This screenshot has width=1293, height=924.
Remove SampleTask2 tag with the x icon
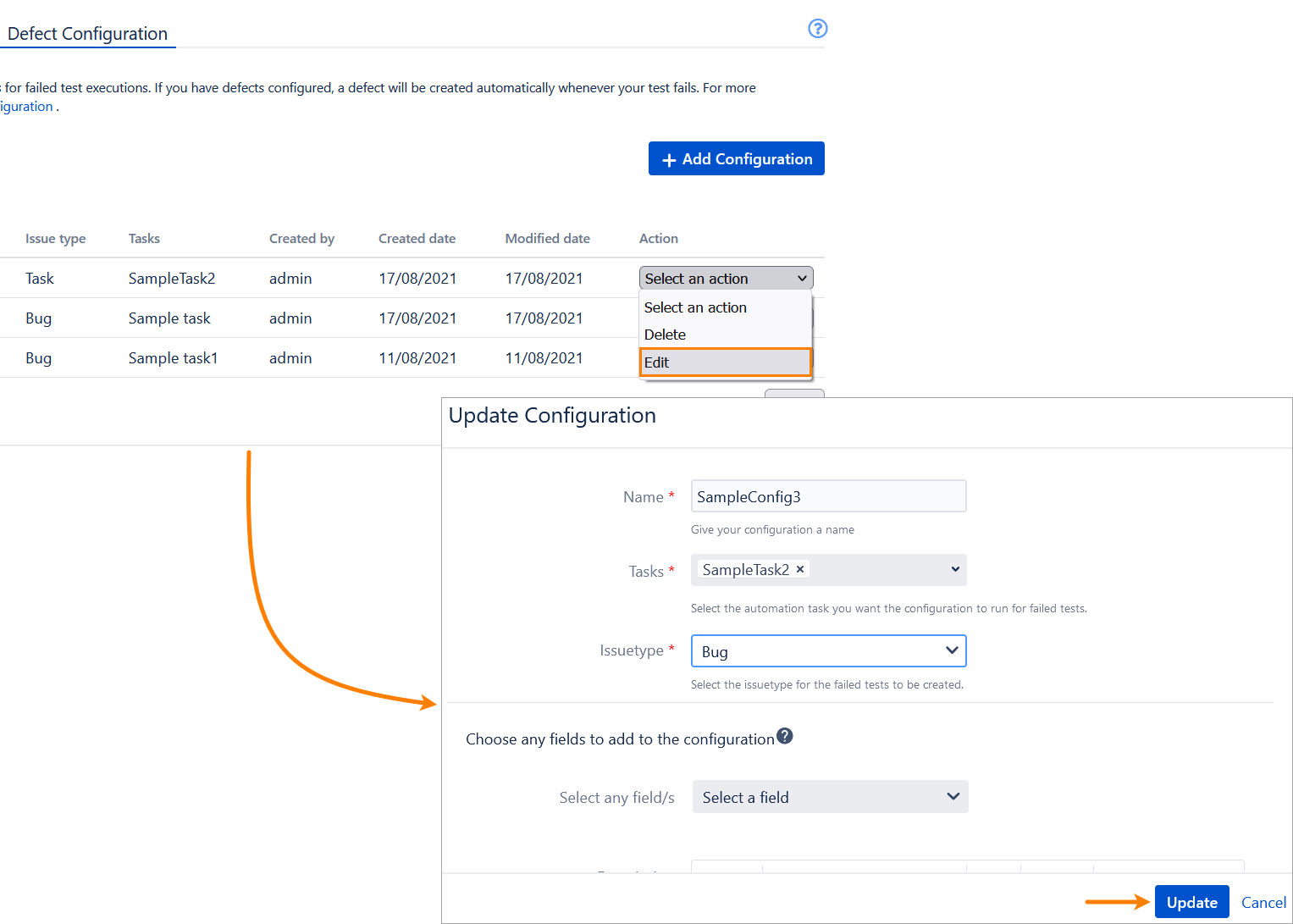[x=800, y=569]
